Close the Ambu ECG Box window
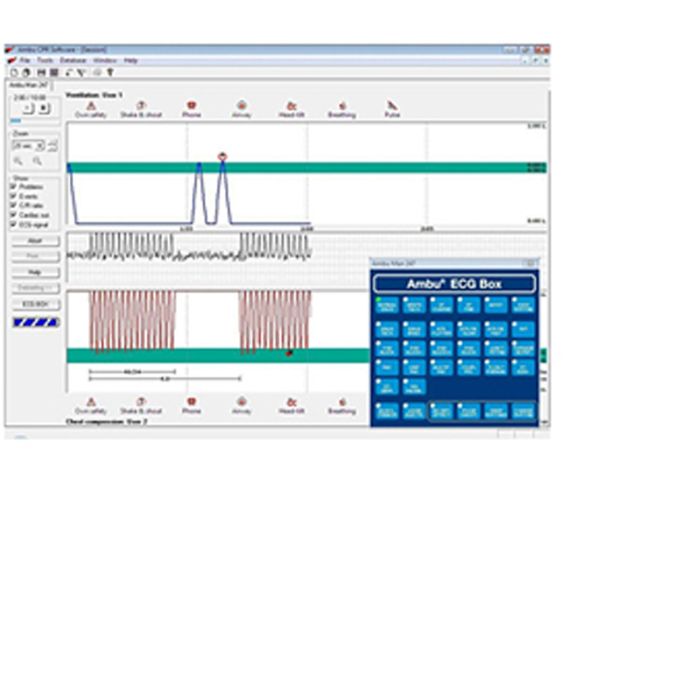The width and height of the screenshot is (700, 700). pos(531,263)
